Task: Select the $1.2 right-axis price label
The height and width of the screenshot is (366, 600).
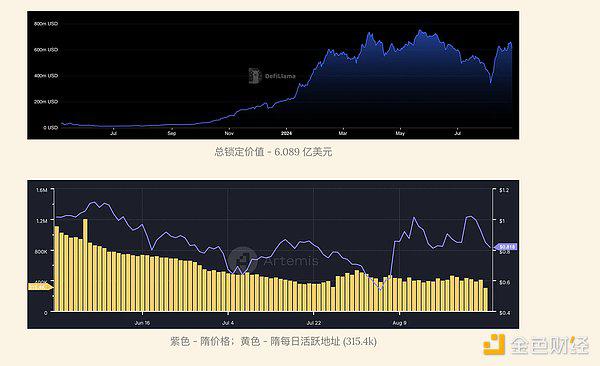Action: [504, 190]
